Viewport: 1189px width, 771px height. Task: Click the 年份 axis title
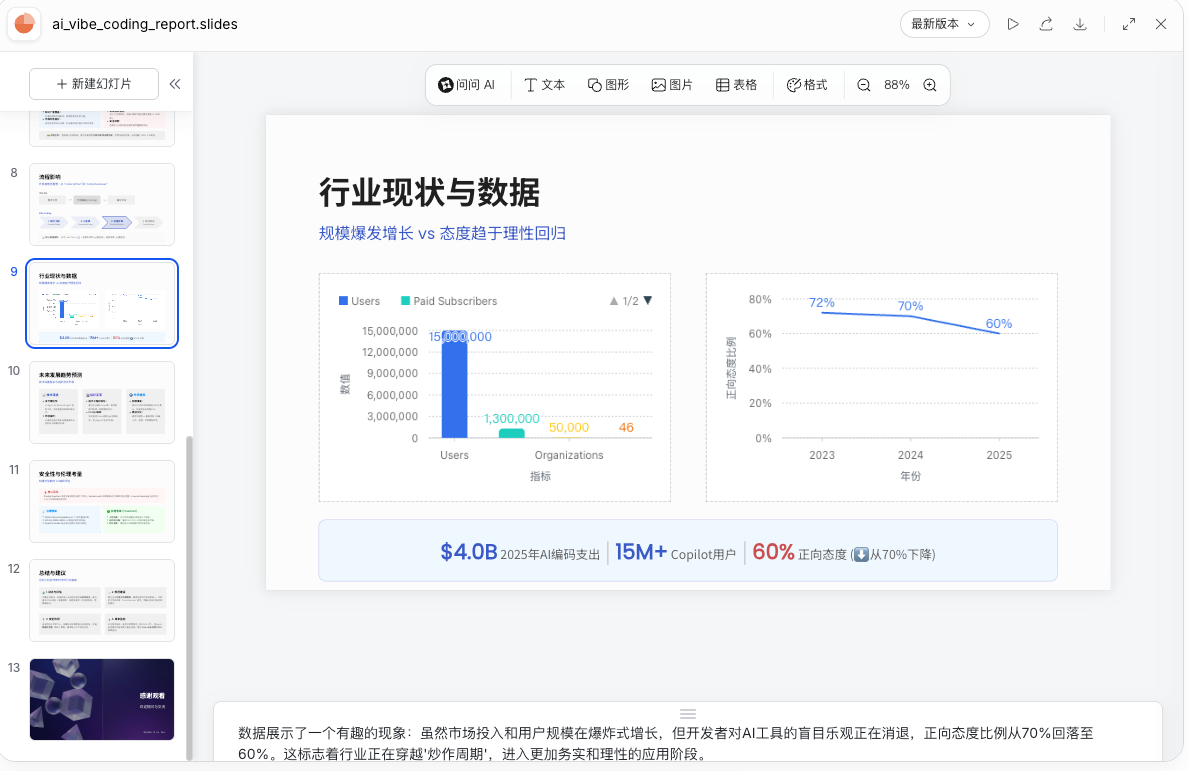tap(910, 476)
